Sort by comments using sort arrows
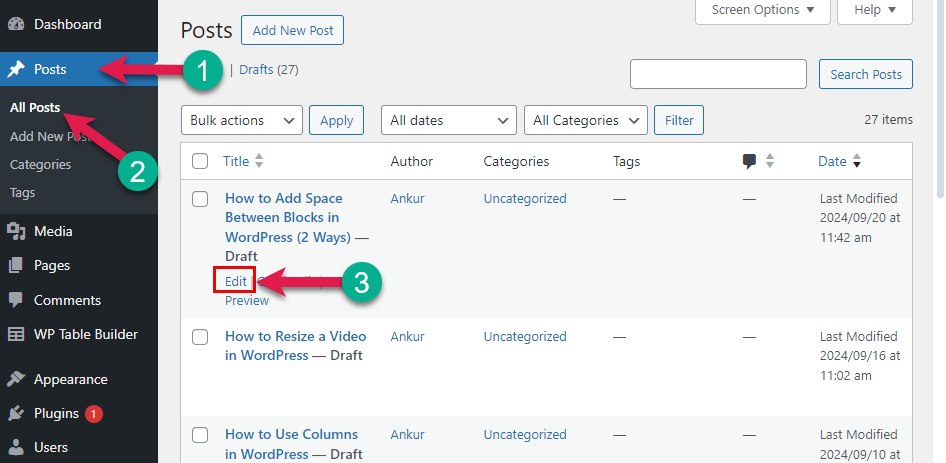946x463 pixels. click(769, 161)
